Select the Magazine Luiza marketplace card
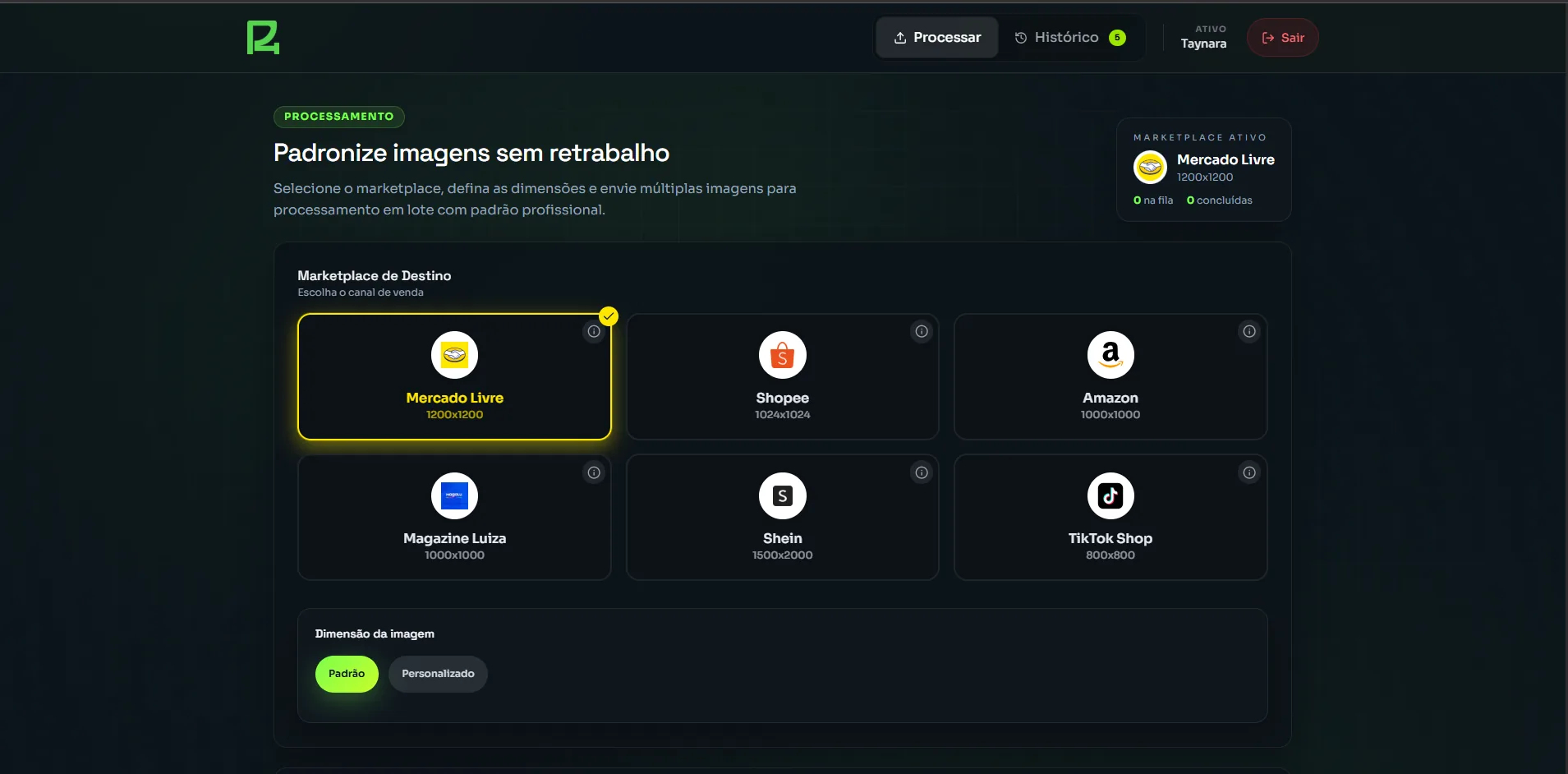Screen dimensions: 1568x774 [454, 518]
